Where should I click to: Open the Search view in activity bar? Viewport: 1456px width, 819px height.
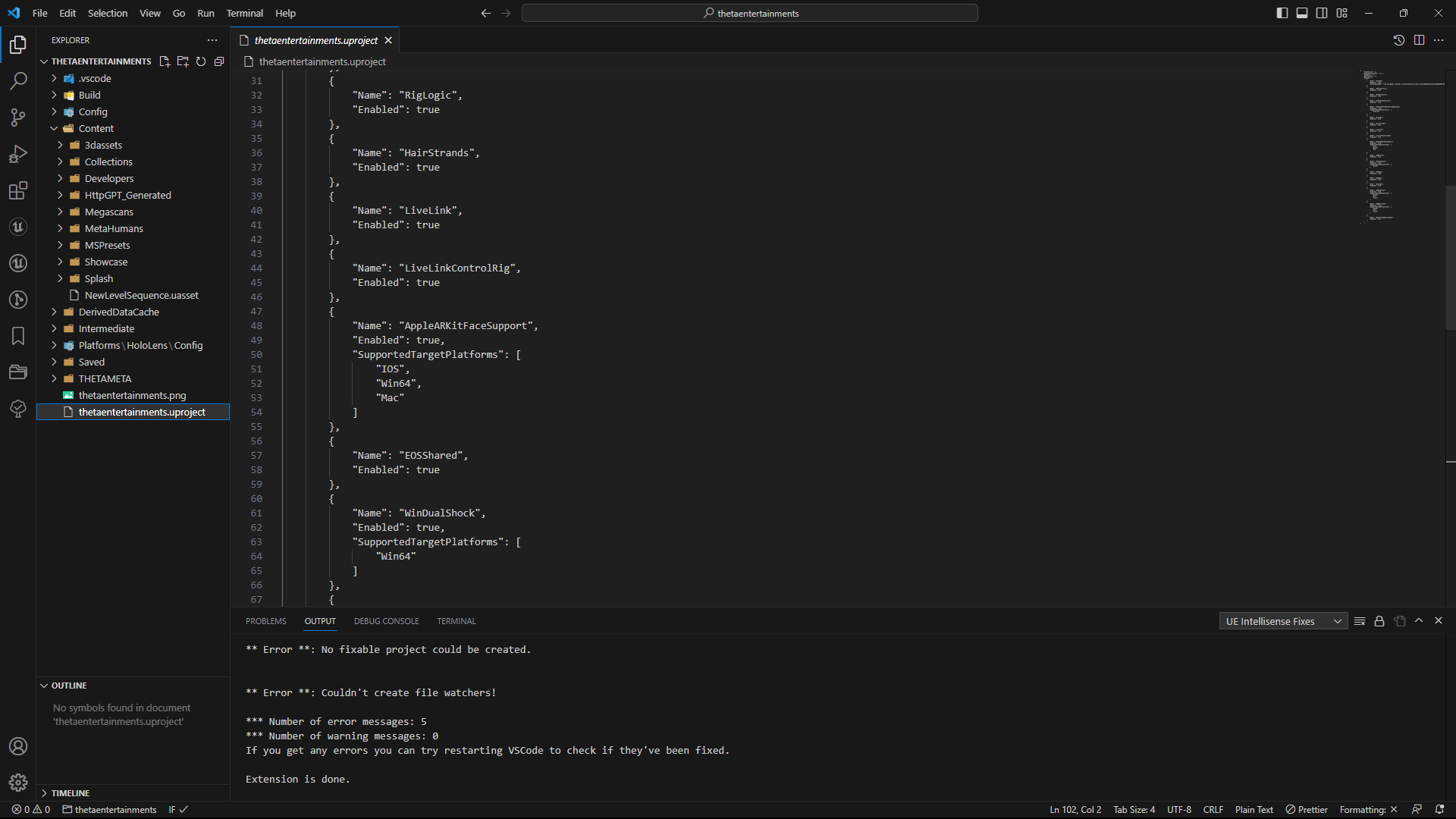(18, 81)
